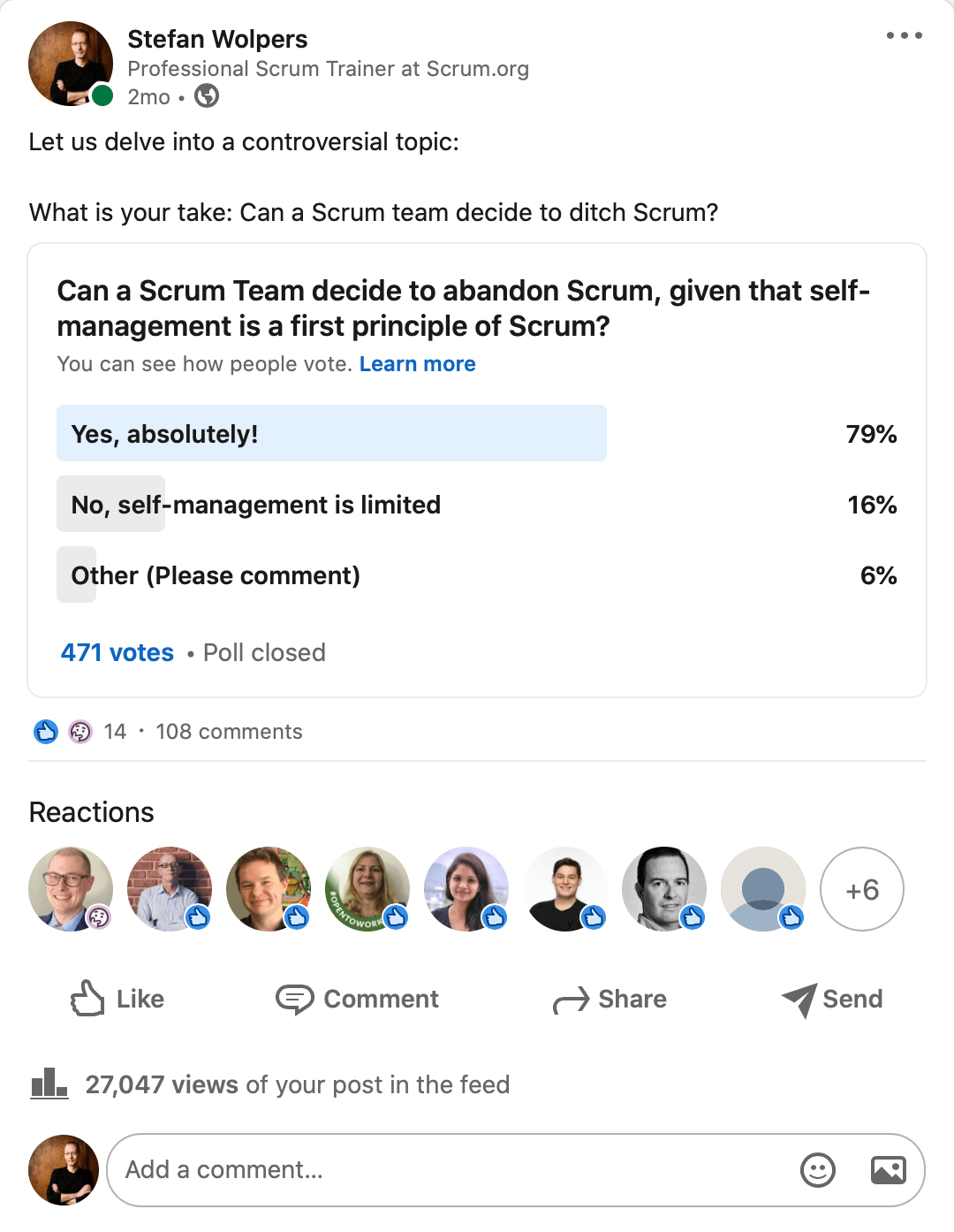Open the 'Learn more' link about poll voting
This screenshot has width=954, height=1232.
[x=417, y=363]
